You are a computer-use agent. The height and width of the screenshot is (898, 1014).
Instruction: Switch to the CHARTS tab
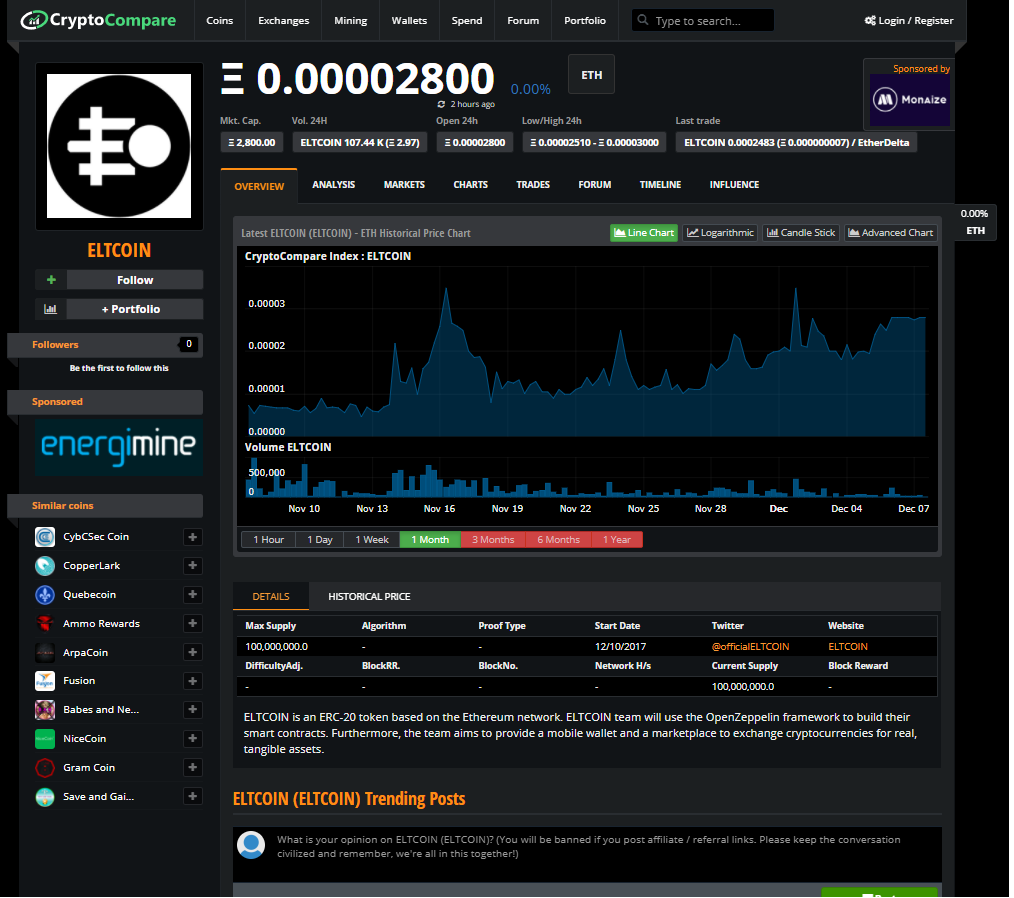point(471,185)
